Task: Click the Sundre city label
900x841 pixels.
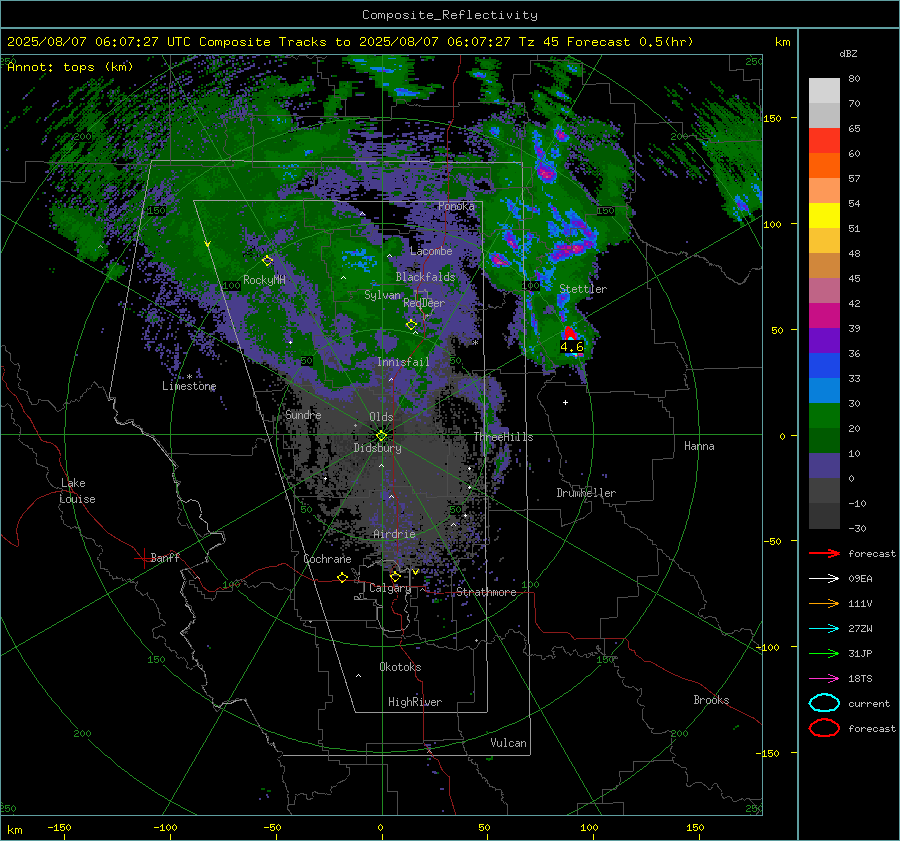Action: pyautogui.click(x=303, y=415)
